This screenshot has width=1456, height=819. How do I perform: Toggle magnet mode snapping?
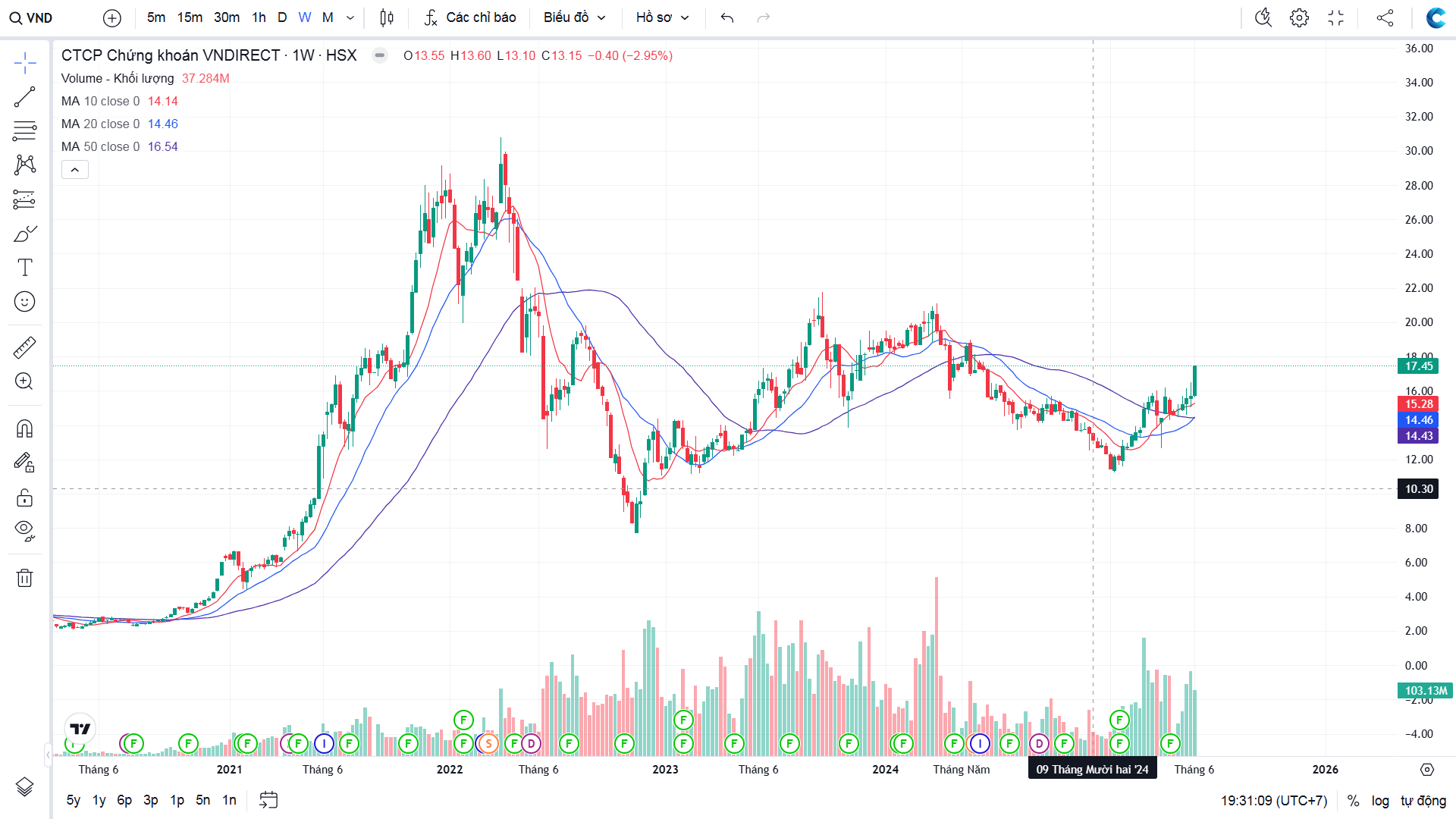click(24, 429)
